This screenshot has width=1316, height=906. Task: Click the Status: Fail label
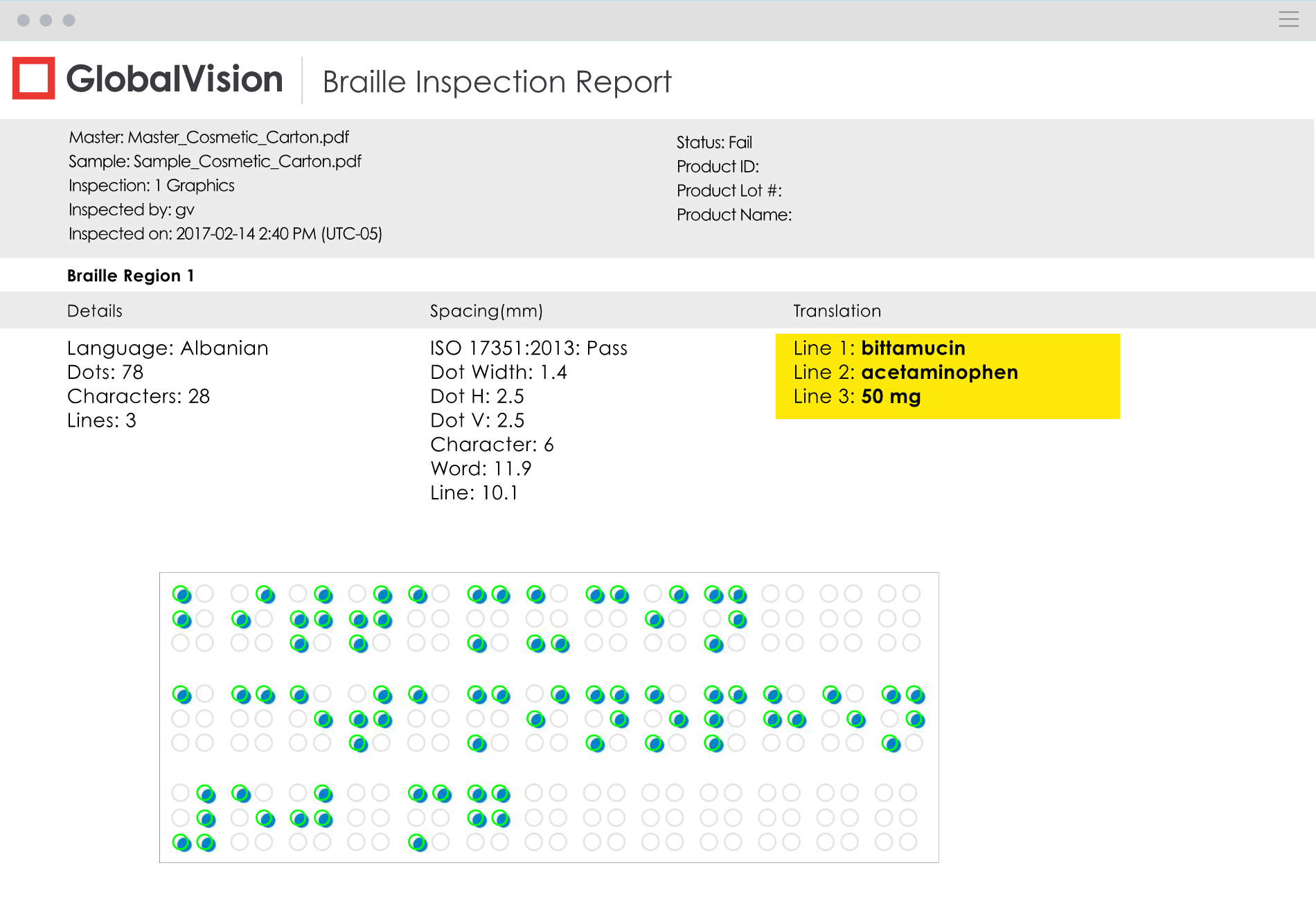click(714, 143)
